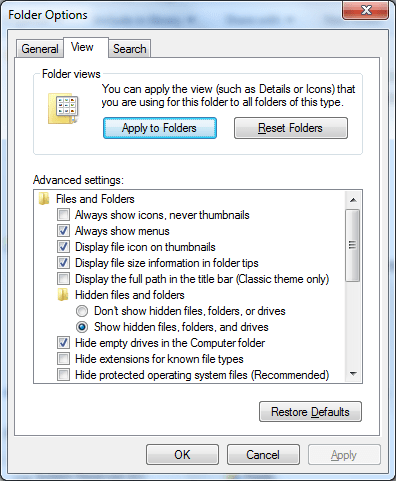The height and width of the screenshot is (481, 396).
Task: Check Hide extensions for known file types
Action: (63, 359)
